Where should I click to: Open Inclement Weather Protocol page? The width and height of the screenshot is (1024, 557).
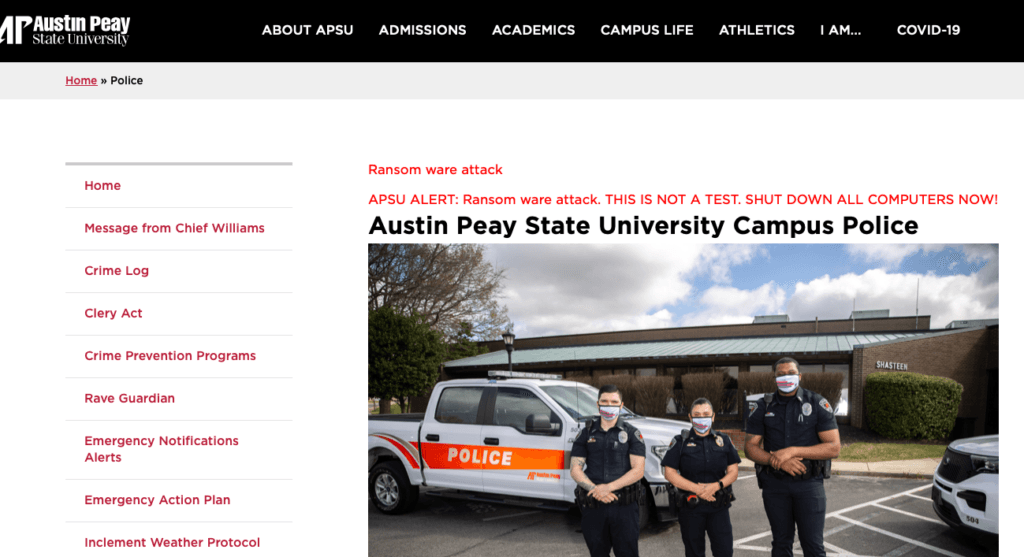point(172,542)
